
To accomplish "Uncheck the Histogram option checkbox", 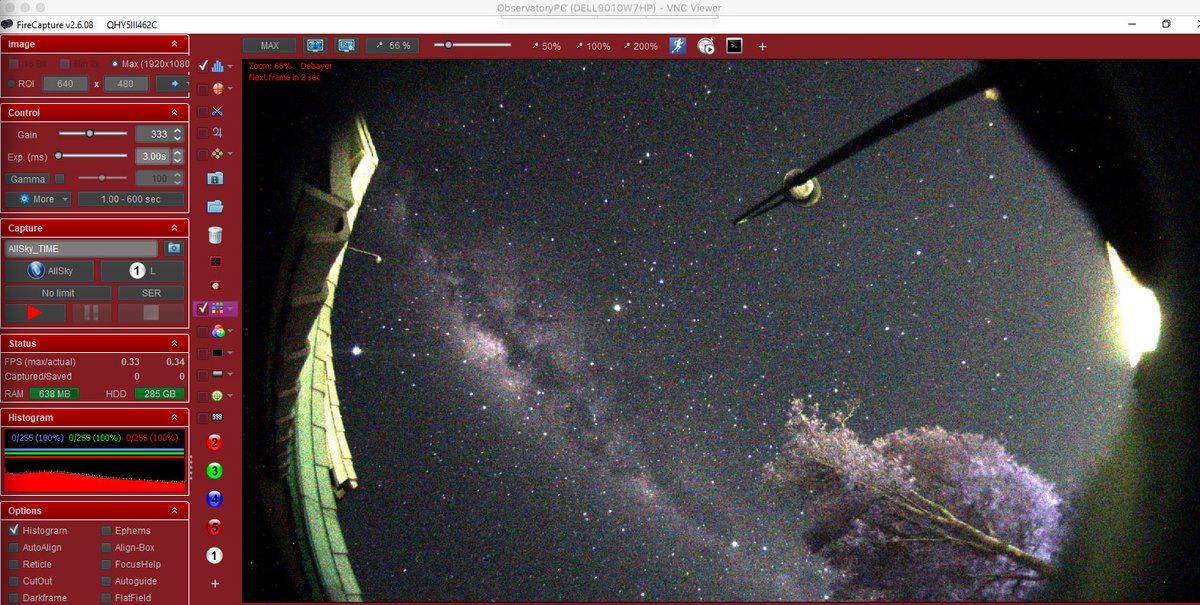I will (14, 531).
